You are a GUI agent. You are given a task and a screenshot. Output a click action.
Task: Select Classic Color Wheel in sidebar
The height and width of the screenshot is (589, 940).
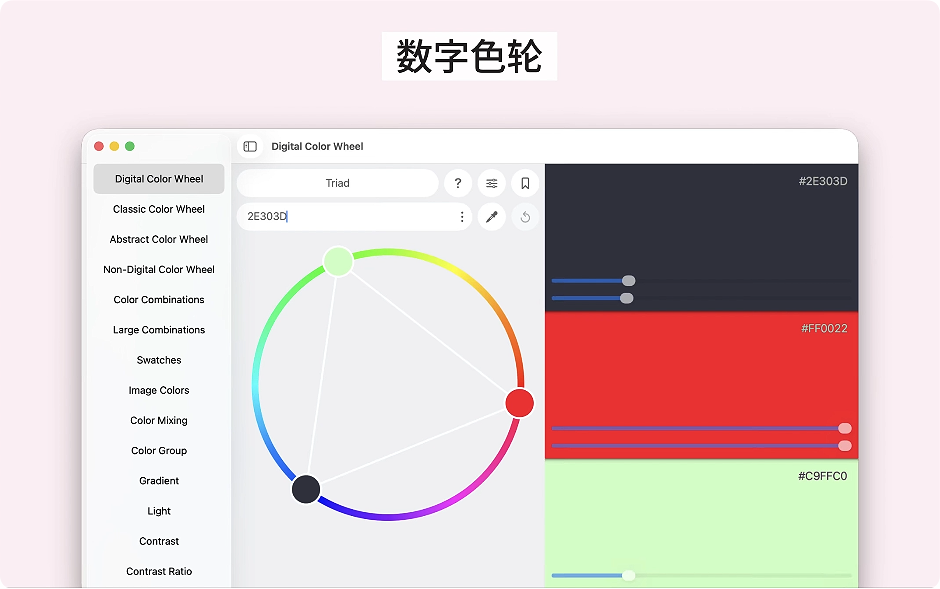[159, 209]
